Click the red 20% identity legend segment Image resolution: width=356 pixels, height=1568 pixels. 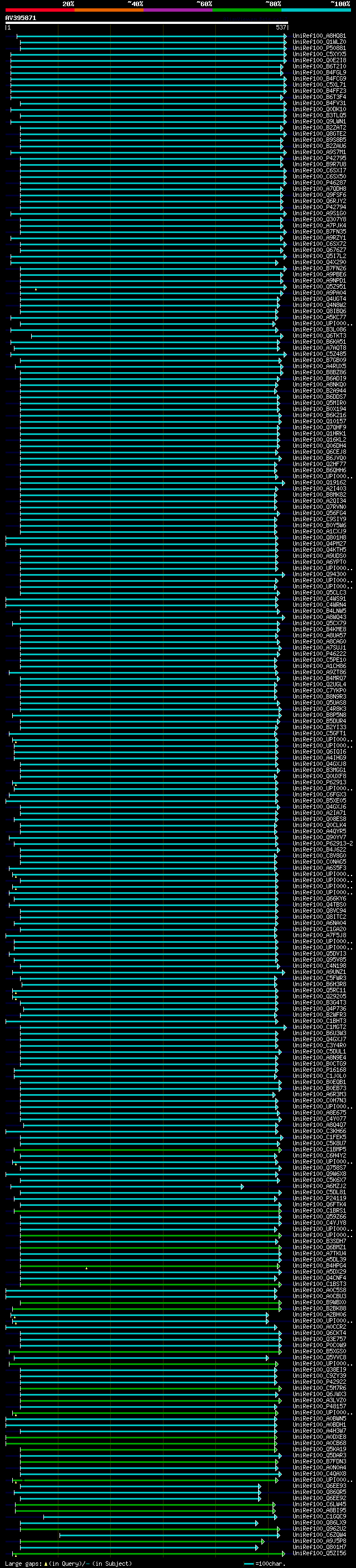[x=40, y=10]
